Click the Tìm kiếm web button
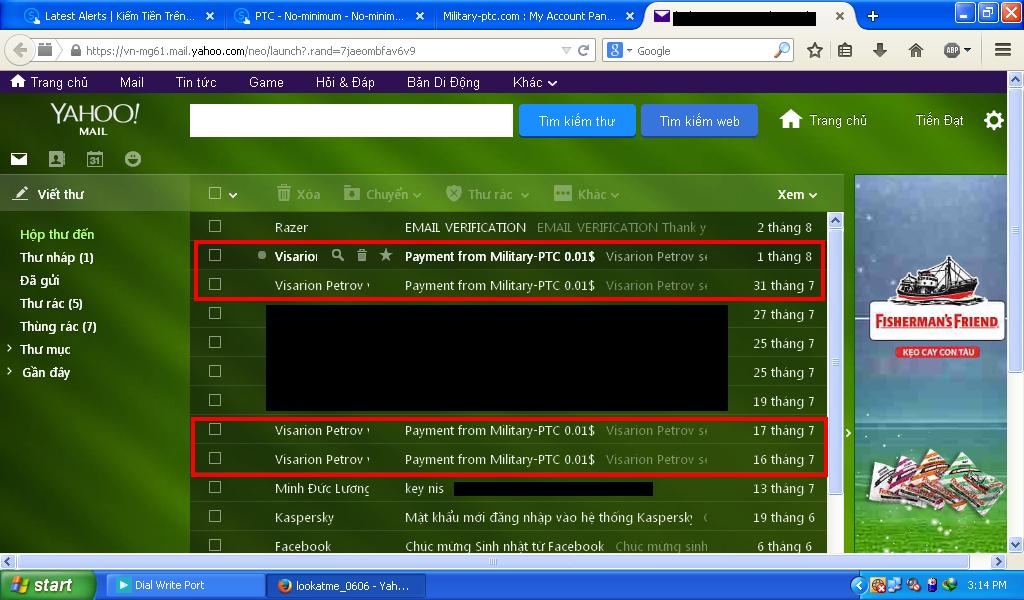 point(699,121)
